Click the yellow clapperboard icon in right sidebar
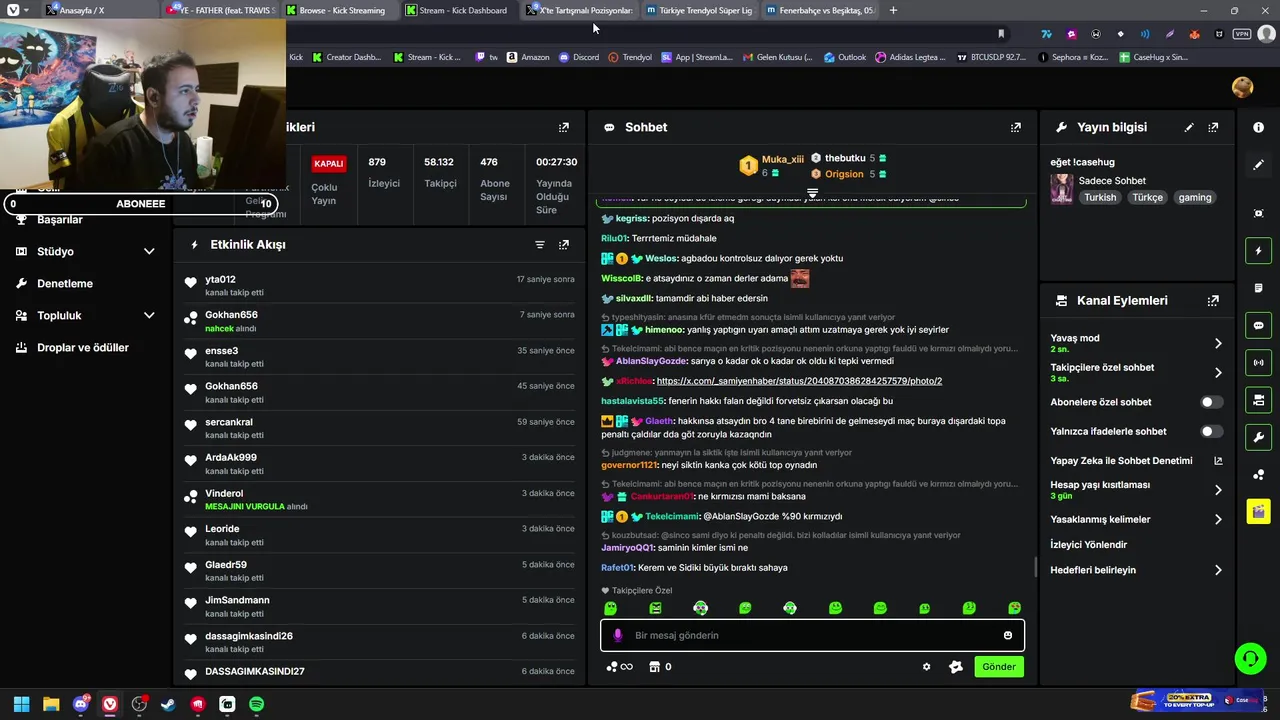The image size is (1280, 720). pyautogui.click(x=1258, y=511)
